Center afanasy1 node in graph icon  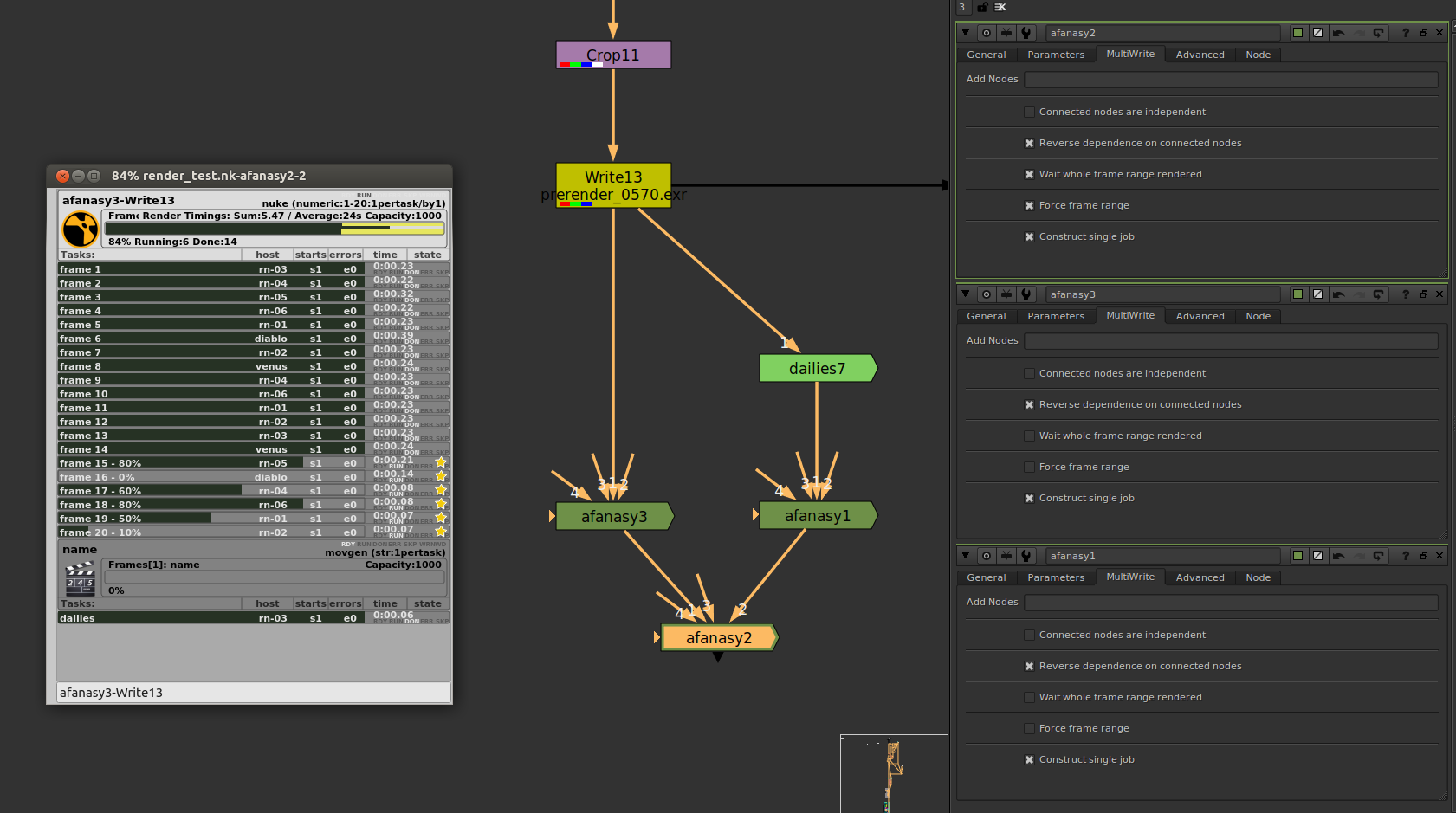[987, 556]
